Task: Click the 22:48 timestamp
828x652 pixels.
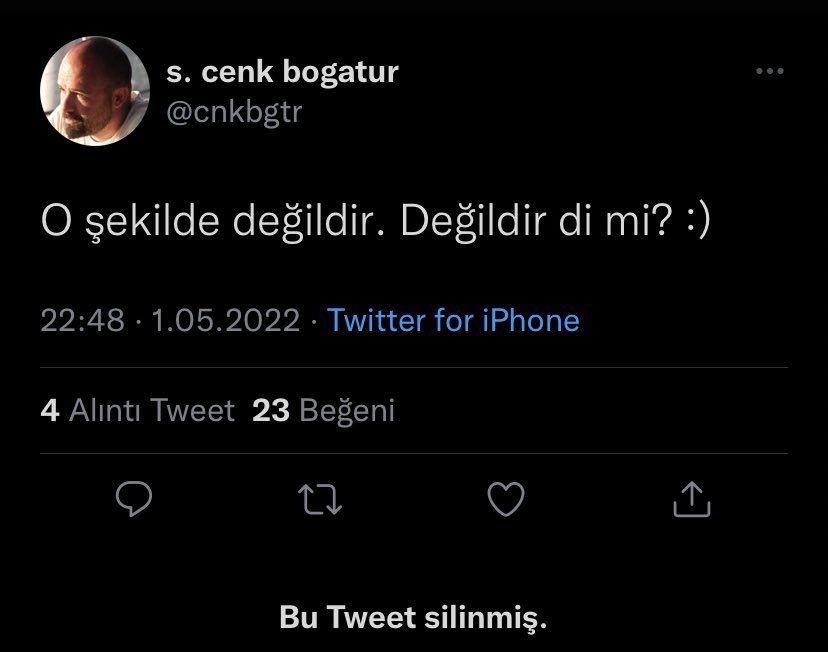Action: [x=82, y=320]
